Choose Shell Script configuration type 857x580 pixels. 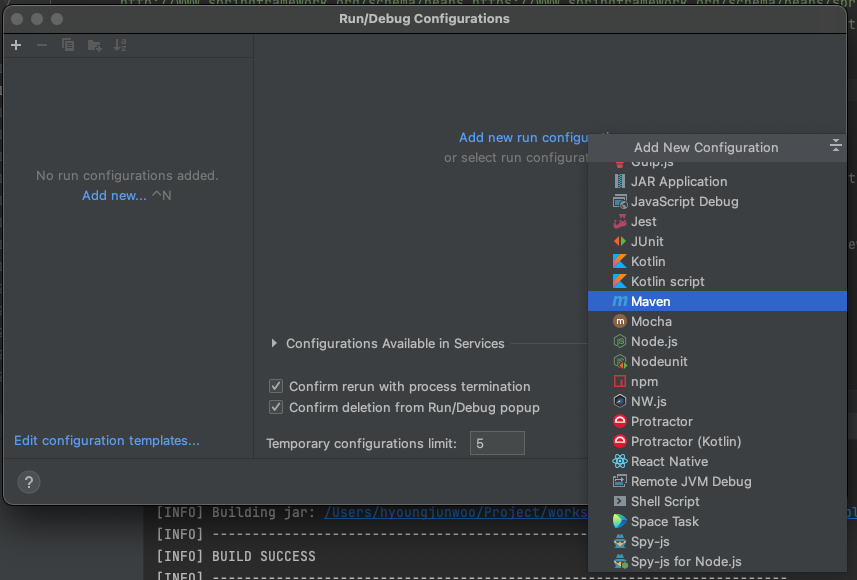(x=717, y=501)
